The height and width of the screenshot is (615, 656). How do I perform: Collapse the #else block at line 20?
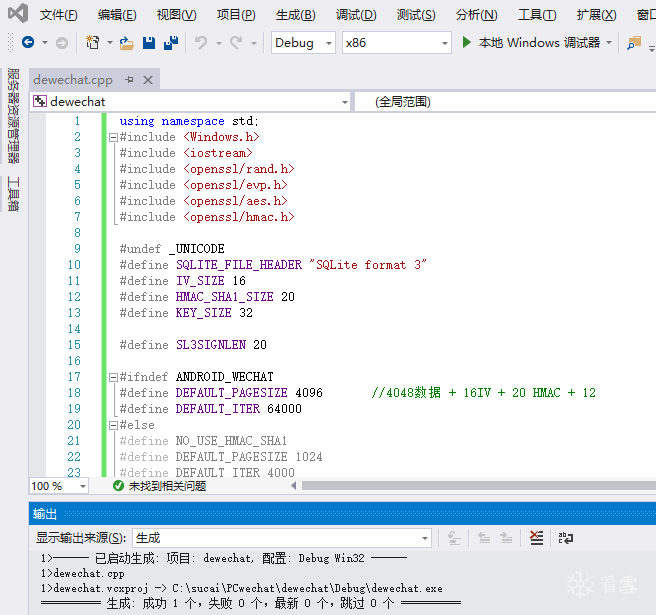[113, 425]
